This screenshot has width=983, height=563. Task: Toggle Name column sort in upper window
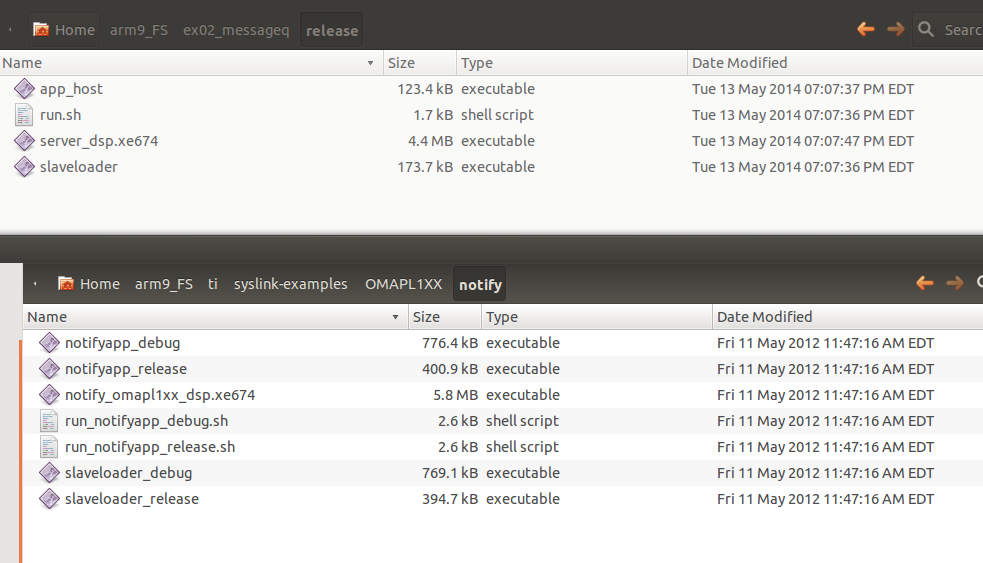pos(191,63)
